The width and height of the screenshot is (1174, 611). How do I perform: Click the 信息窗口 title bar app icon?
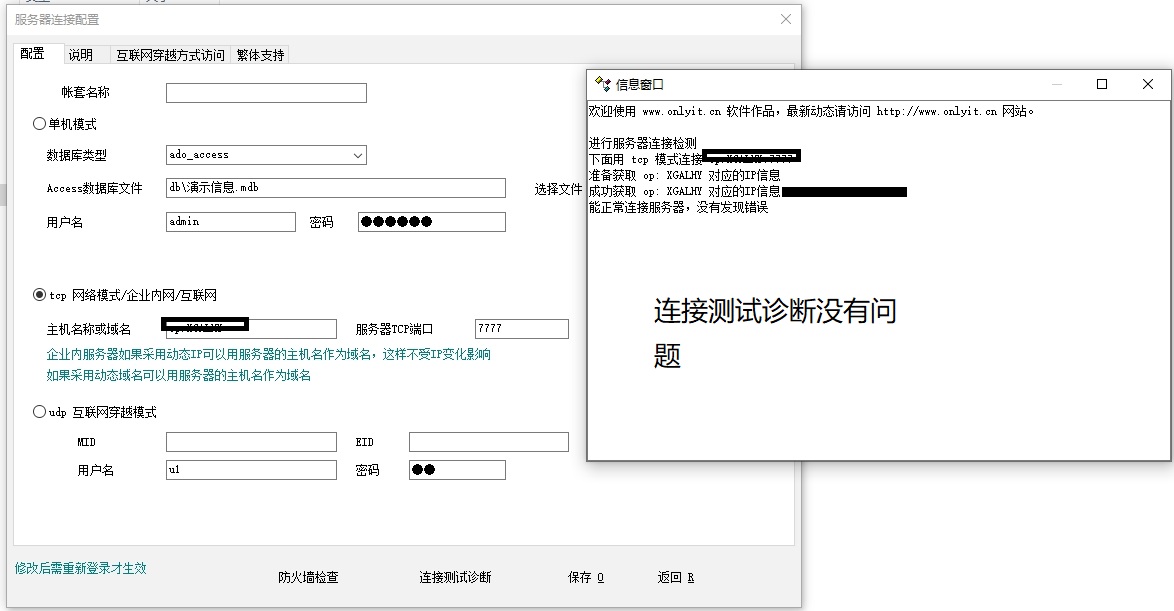[x=602, y=85]
